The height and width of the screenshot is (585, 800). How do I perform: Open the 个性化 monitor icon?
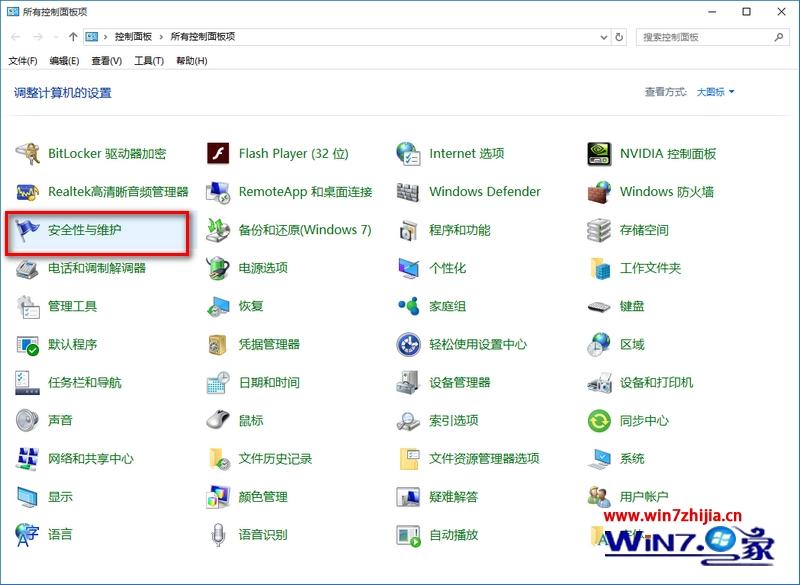409,268
